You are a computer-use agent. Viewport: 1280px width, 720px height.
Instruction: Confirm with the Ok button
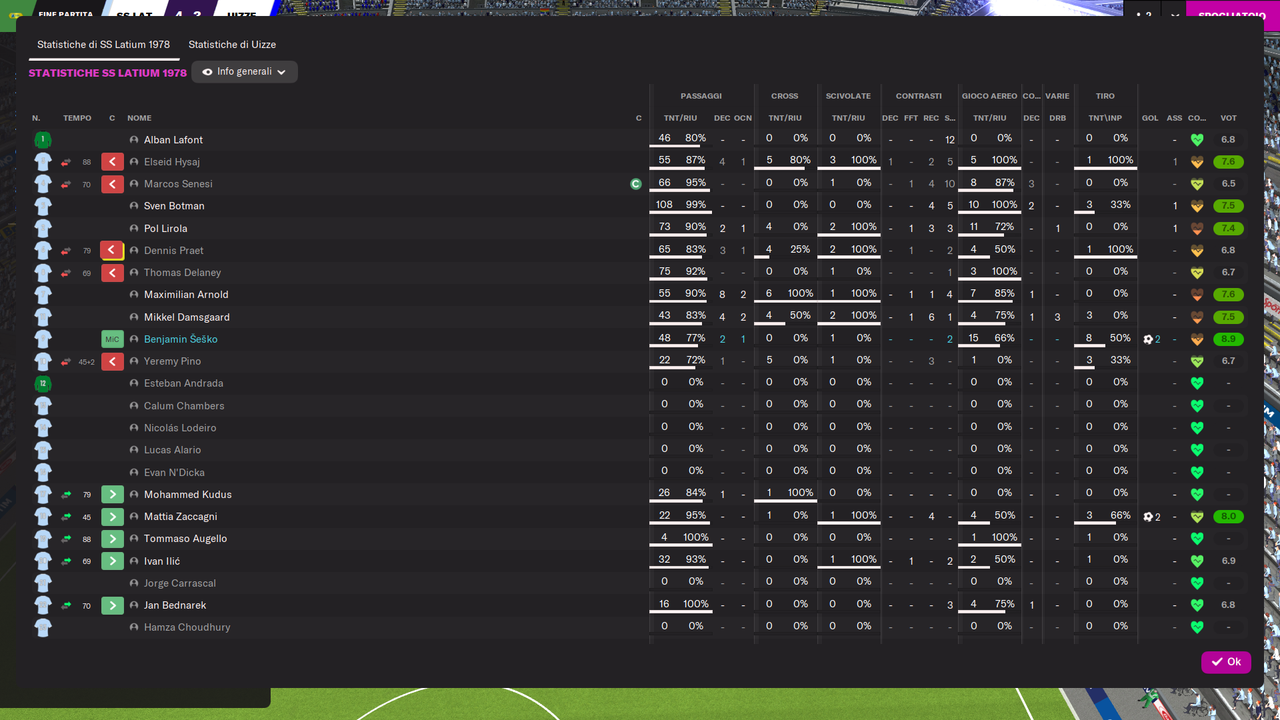tap(1226, 662)
